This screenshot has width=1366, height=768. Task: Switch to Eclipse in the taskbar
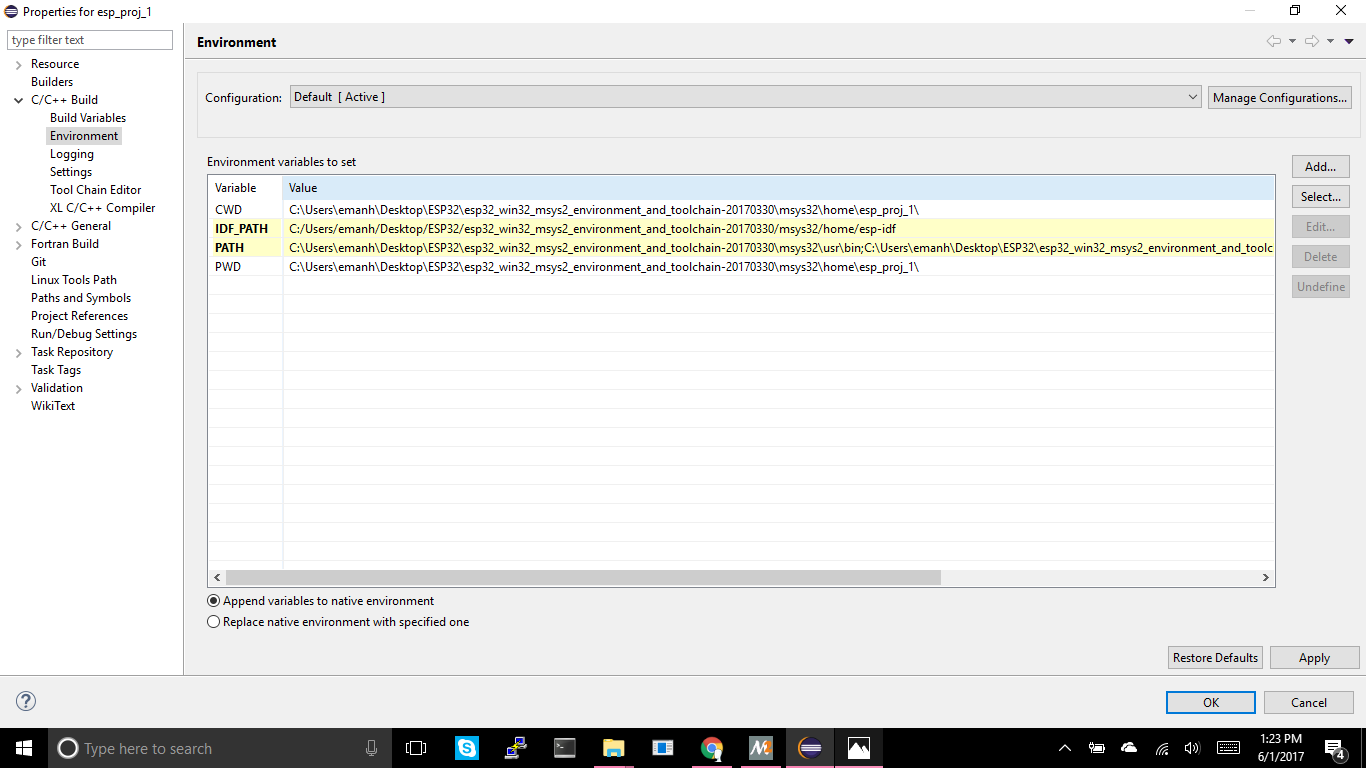point(810,748)
